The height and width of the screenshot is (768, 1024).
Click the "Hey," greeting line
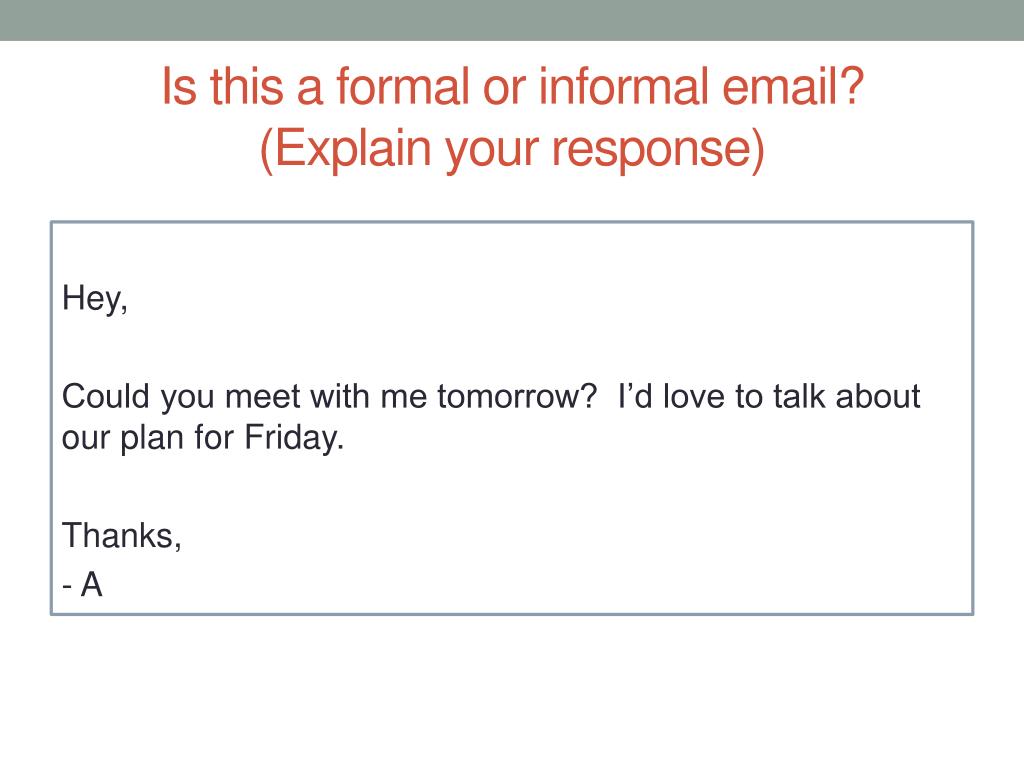pos(95,299)
